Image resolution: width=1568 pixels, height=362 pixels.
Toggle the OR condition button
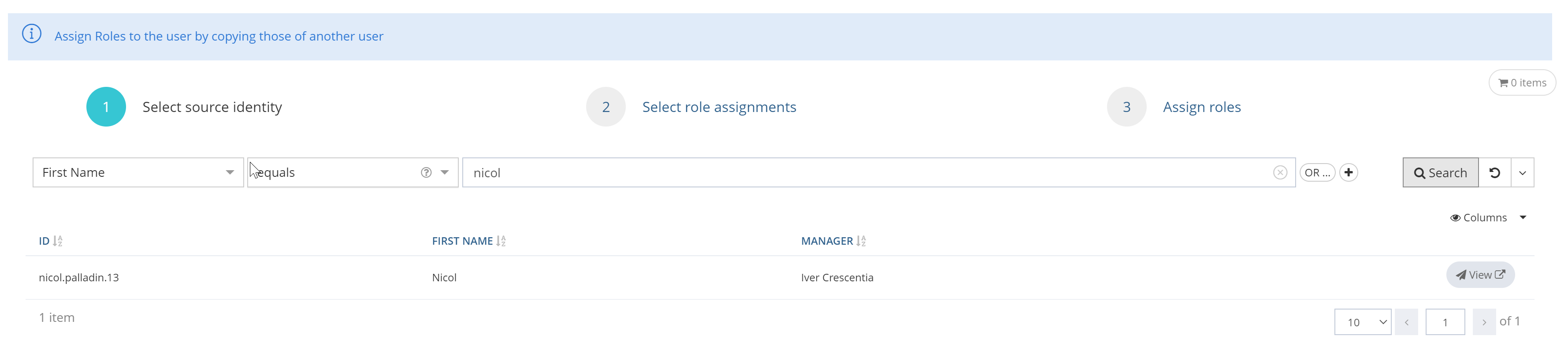pyautogui.click(x=1317, y=172)
